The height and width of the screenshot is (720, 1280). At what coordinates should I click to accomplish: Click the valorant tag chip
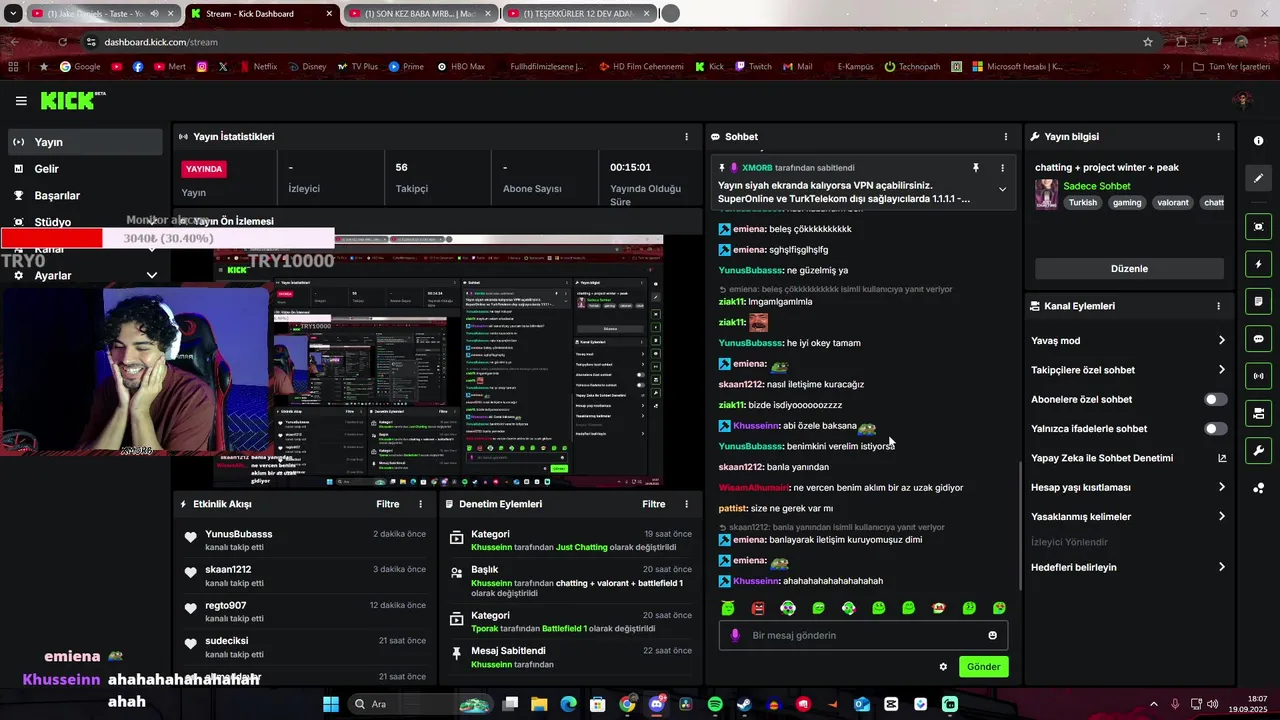click(x=1173, y=202)
